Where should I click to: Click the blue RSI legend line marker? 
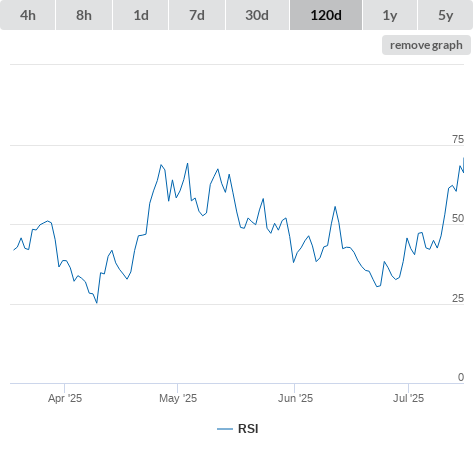tap(225, 429)
